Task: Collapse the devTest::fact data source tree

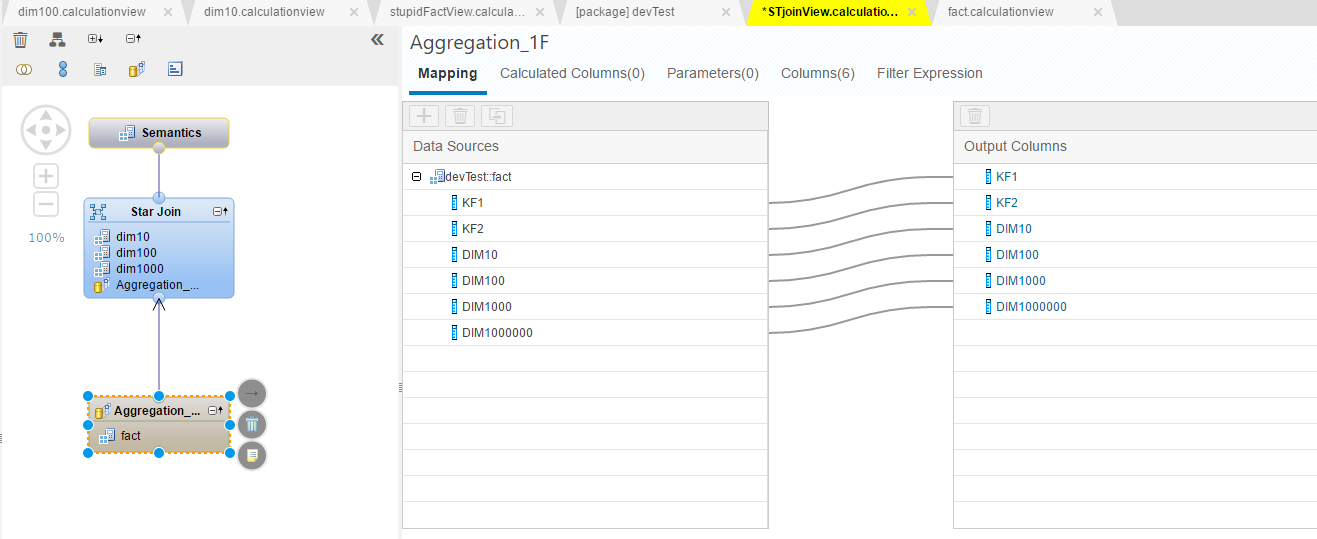Action: click(x=416, y=176)
